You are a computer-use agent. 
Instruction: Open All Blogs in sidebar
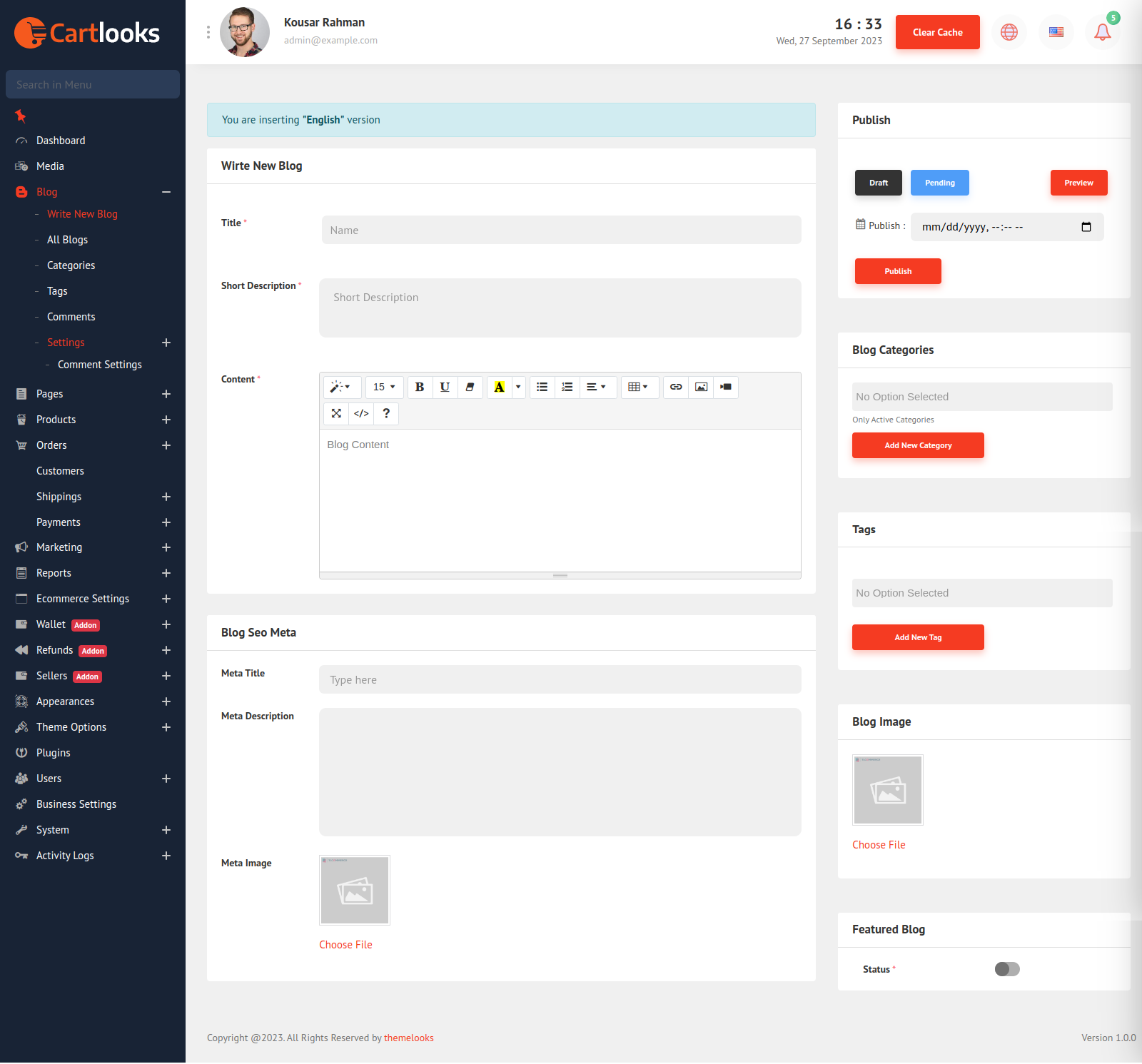pos(67,240)
